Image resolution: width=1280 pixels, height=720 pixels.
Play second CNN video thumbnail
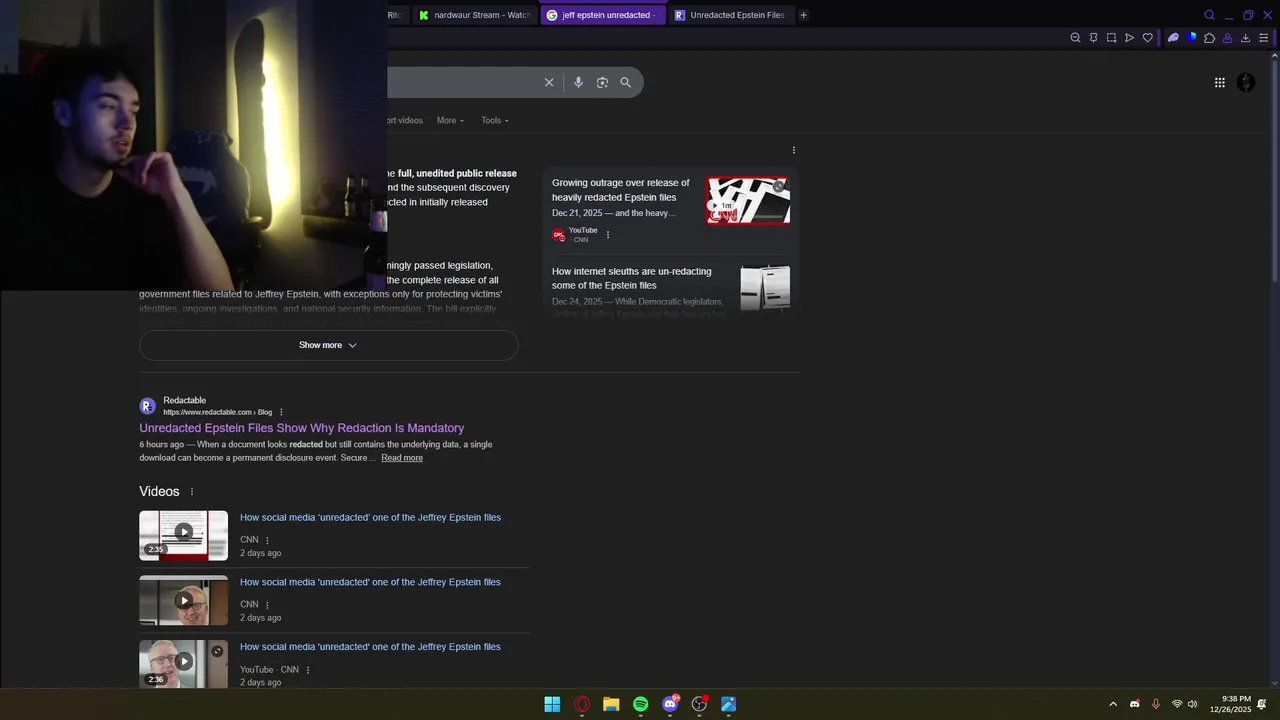(183, 600)
